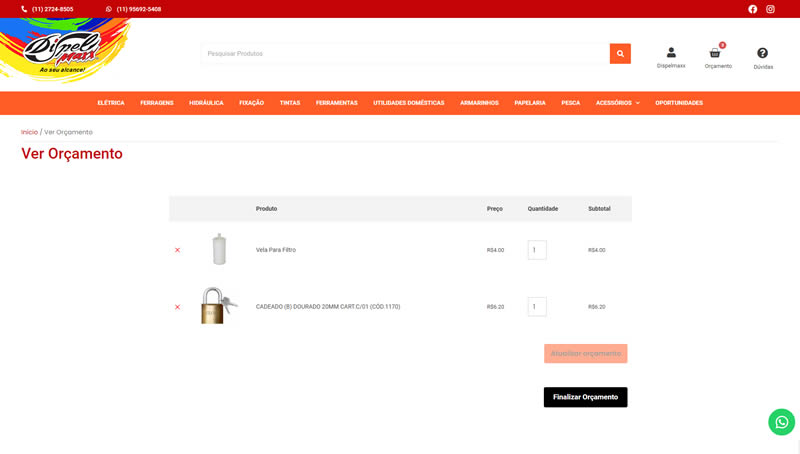This screenshot has height=454, width=800.
Task: Click quantity field for CADEADO DOURADO
Action: click(537, 307)
